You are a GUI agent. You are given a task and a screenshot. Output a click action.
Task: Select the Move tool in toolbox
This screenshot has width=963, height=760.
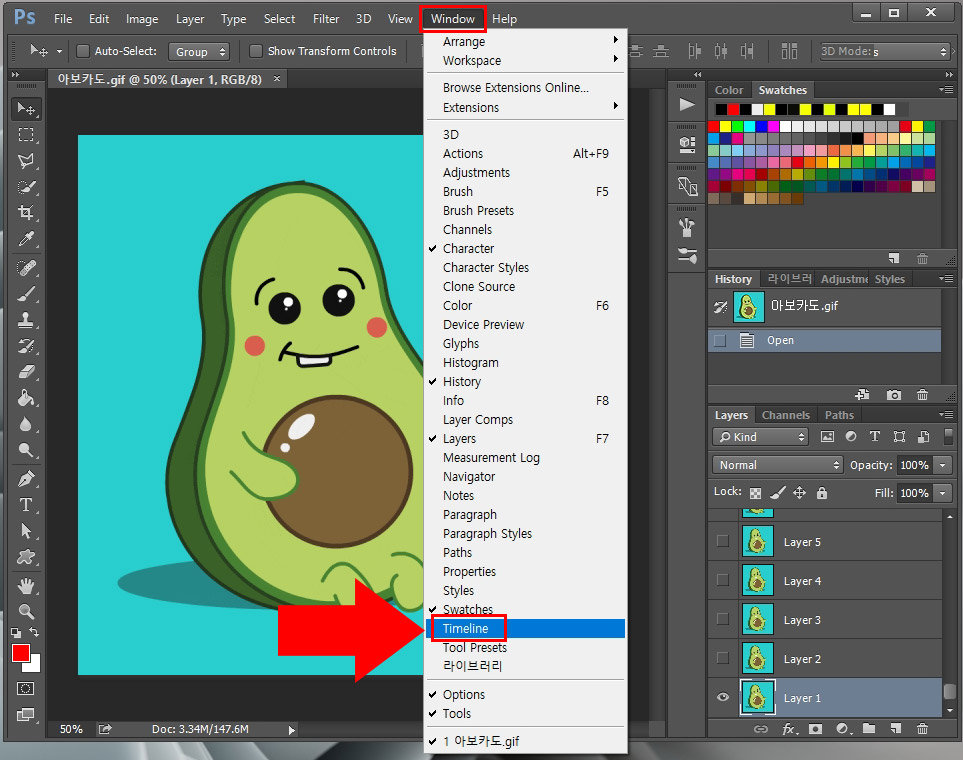click(x=26, y=109)
